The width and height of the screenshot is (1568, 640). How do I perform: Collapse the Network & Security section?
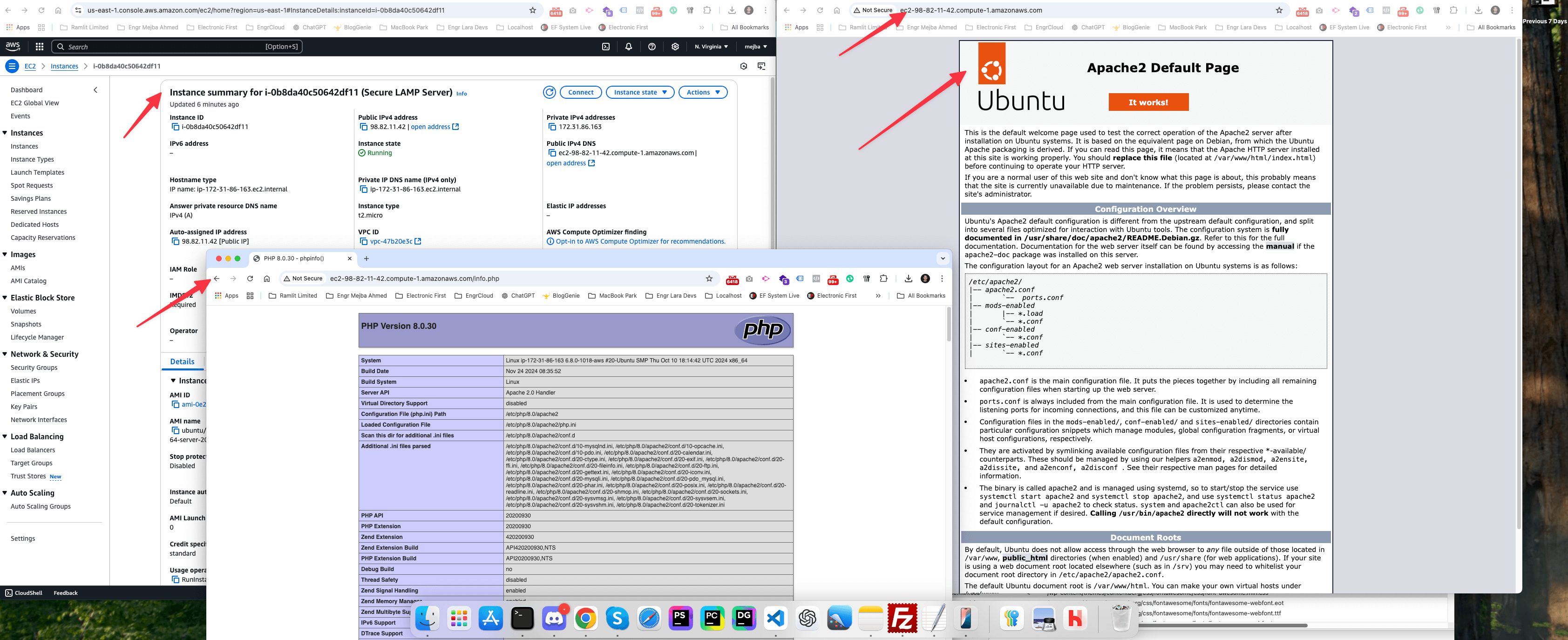pyautogui.click(x=5, y=354)
